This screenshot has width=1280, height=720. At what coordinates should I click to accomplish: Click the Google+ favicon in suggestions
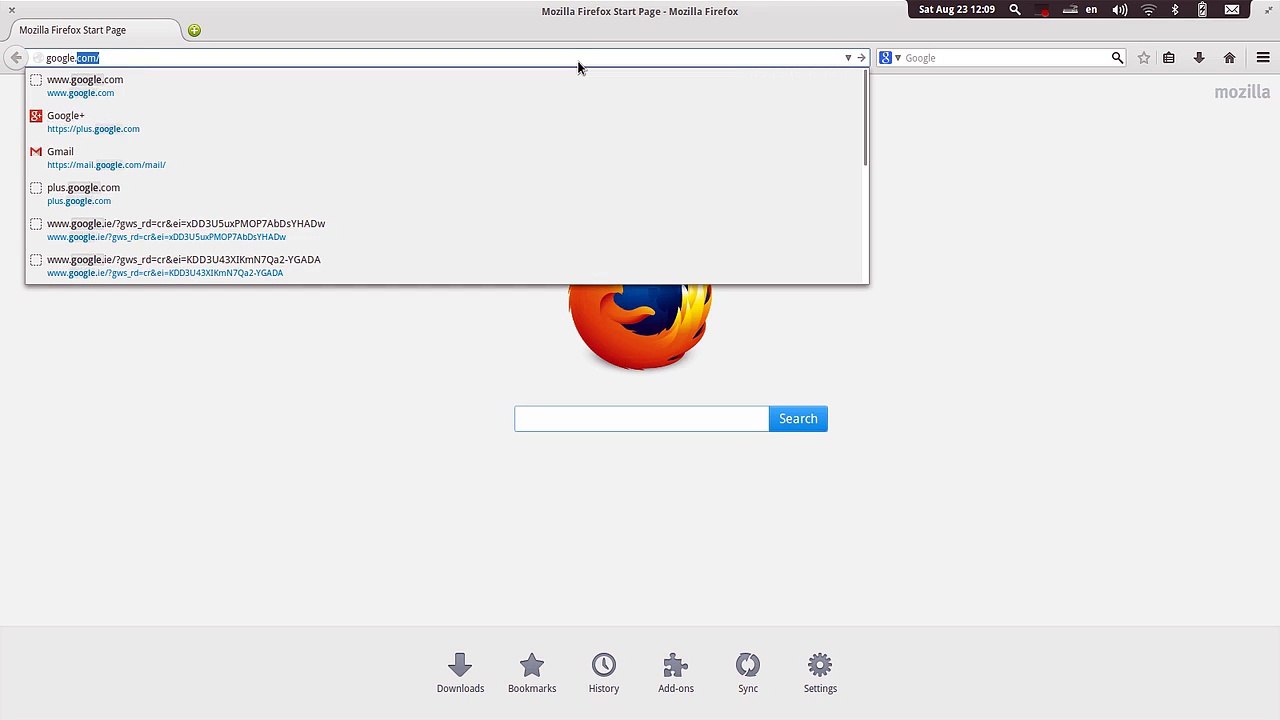[36, 116]
